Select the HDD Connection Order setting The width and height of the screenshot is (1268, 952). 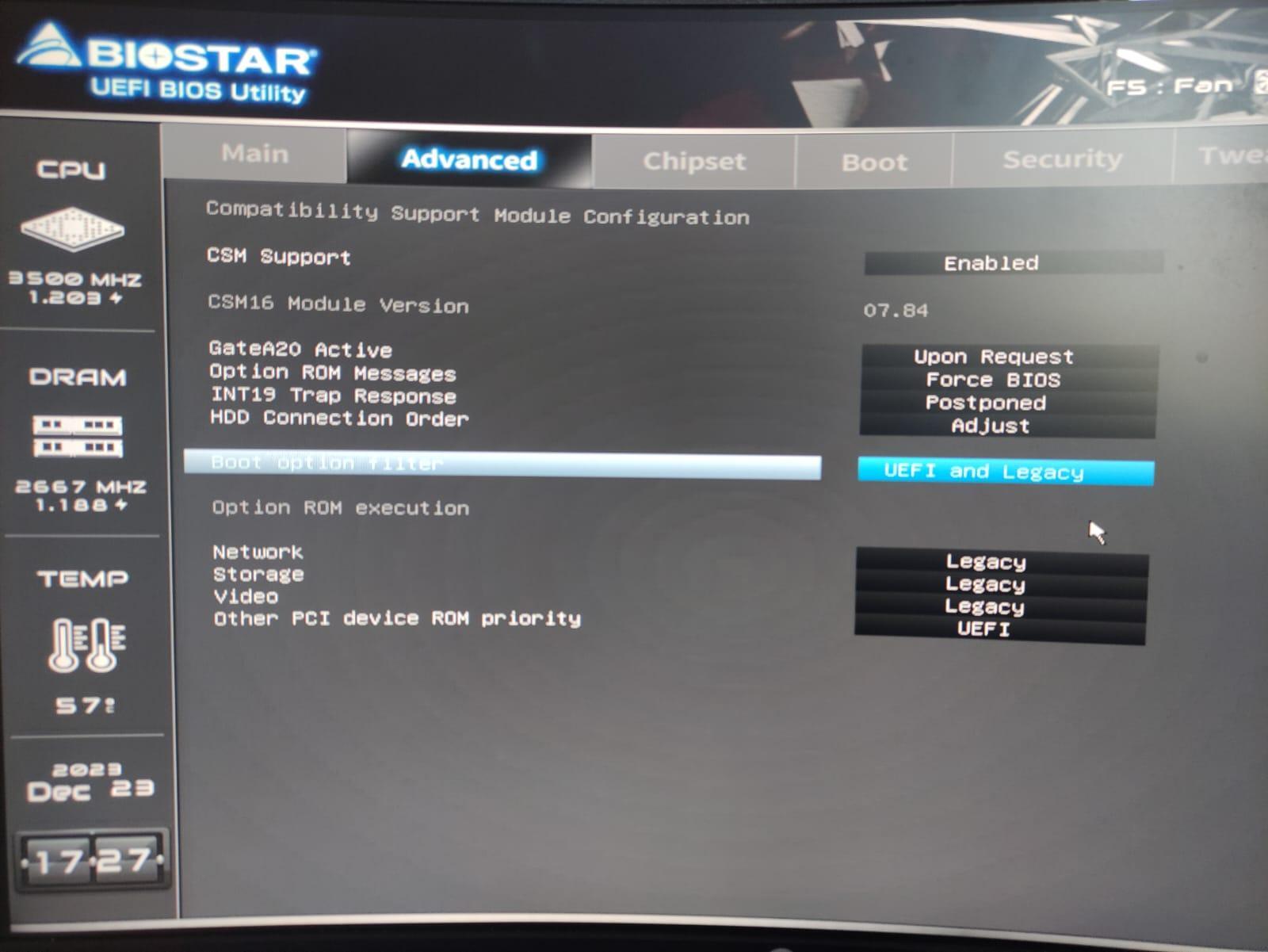coord(339,418)
